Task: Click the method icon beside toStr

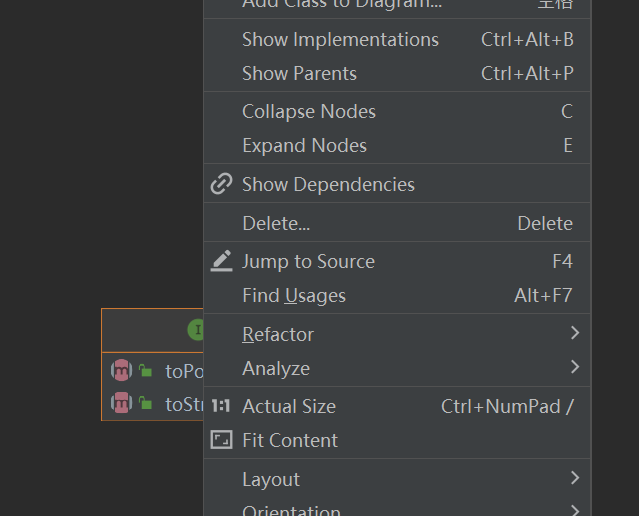Action: pos(121,403)
